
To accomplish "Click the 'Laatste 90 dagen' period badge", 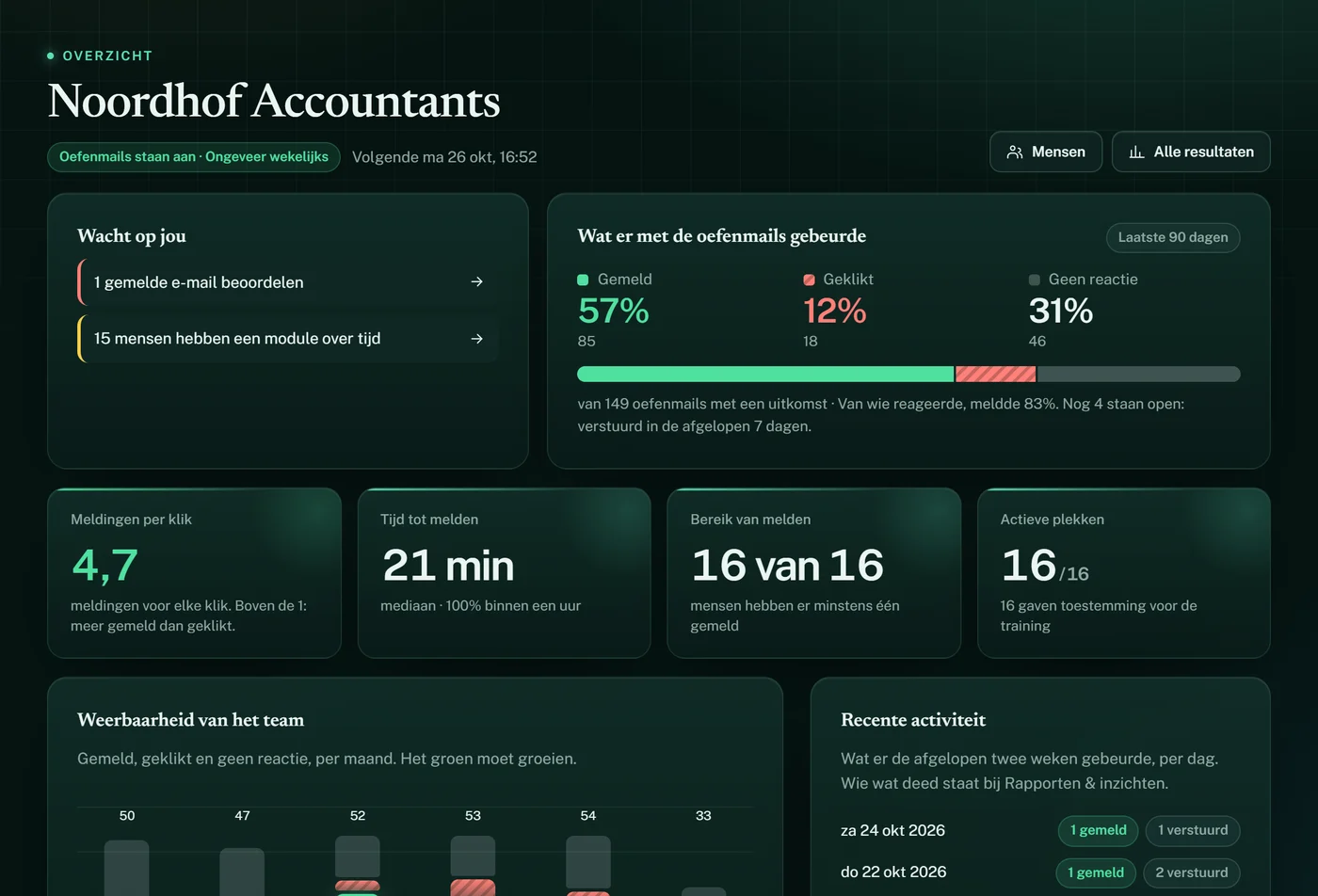I will [1173, 237].
